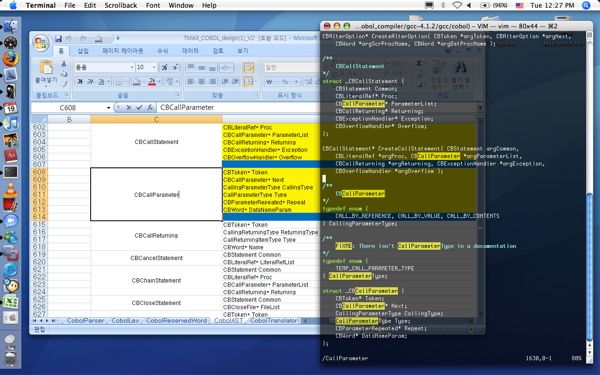Open the Excel Office button menu
Screen dimensions: 600x375
coord(41,42)
